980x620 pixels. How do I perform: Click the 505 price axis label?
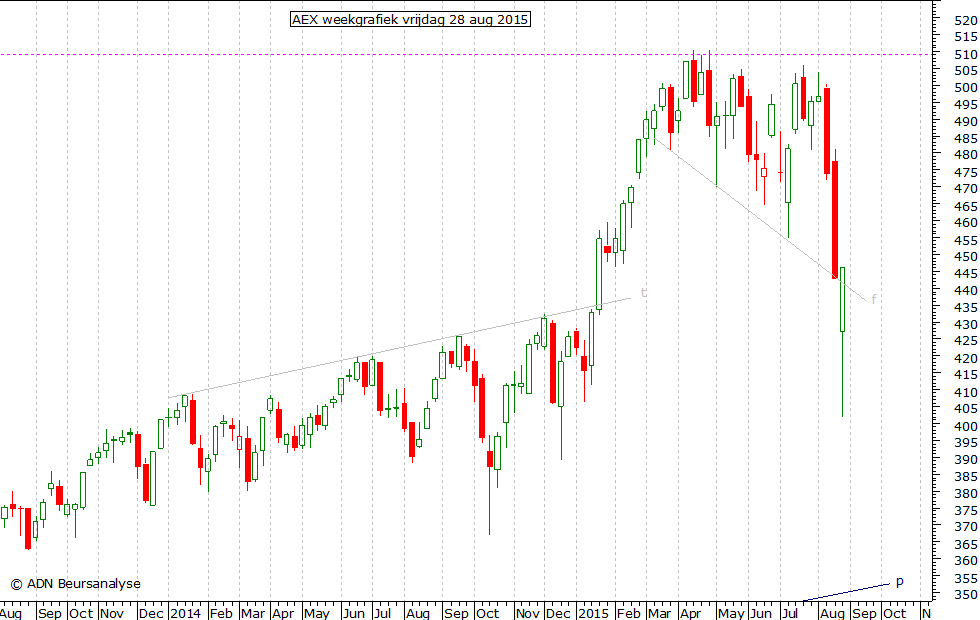click(966, 71)
